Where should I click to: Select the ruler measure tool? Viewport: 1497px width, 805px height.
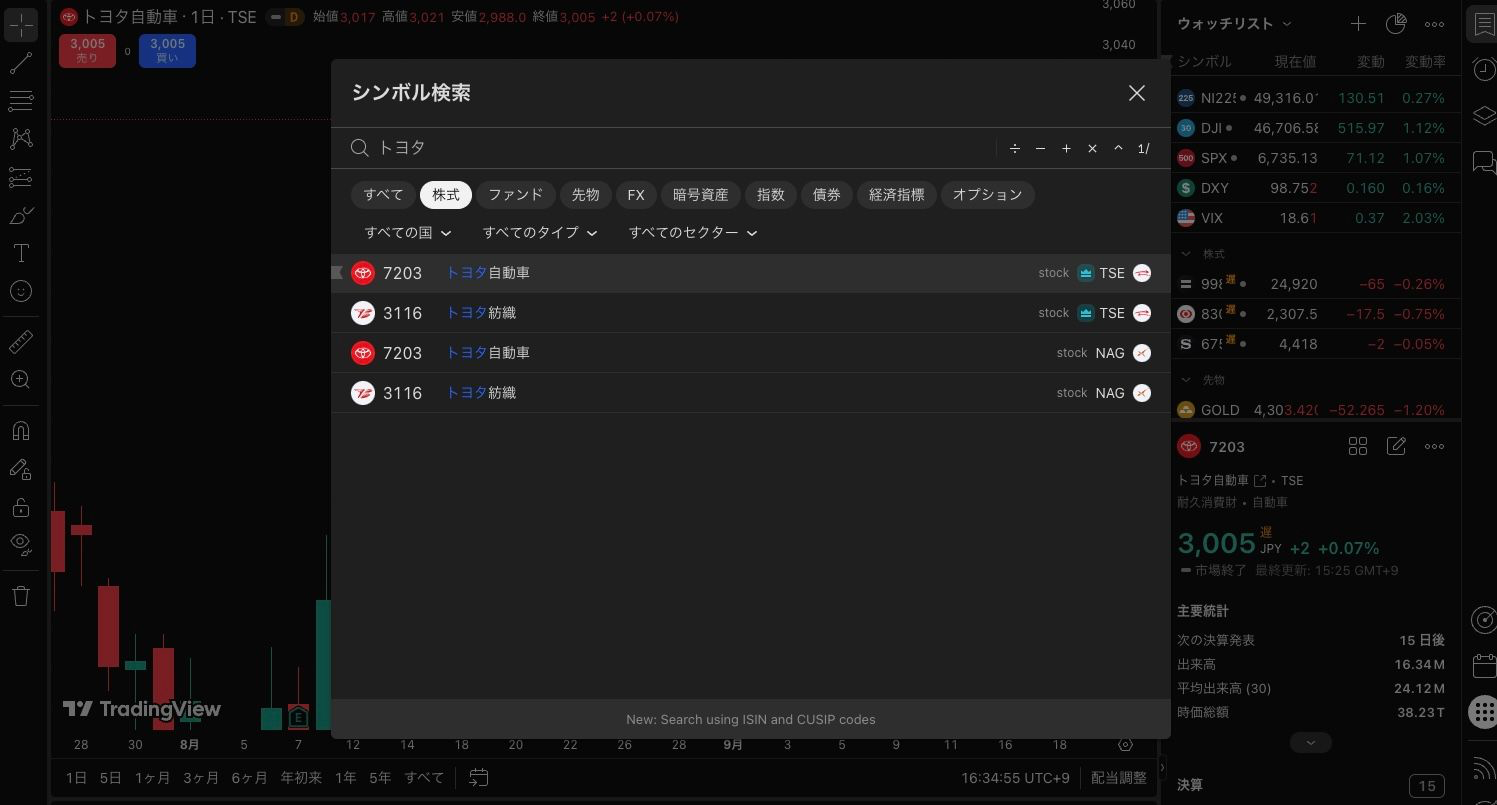coord(21,342)
